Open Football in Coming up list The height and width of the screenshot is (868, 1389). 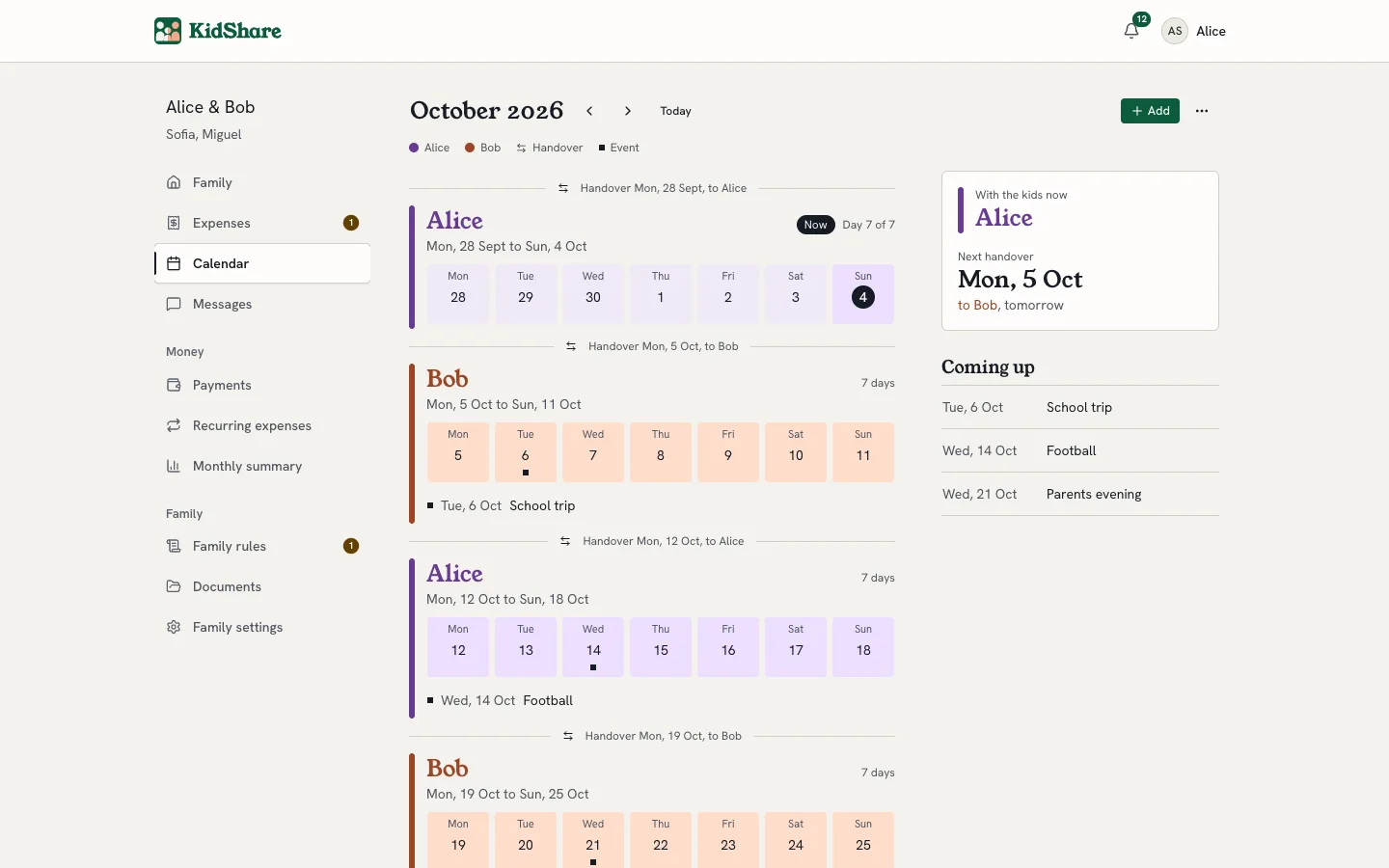coord(1080,450)
